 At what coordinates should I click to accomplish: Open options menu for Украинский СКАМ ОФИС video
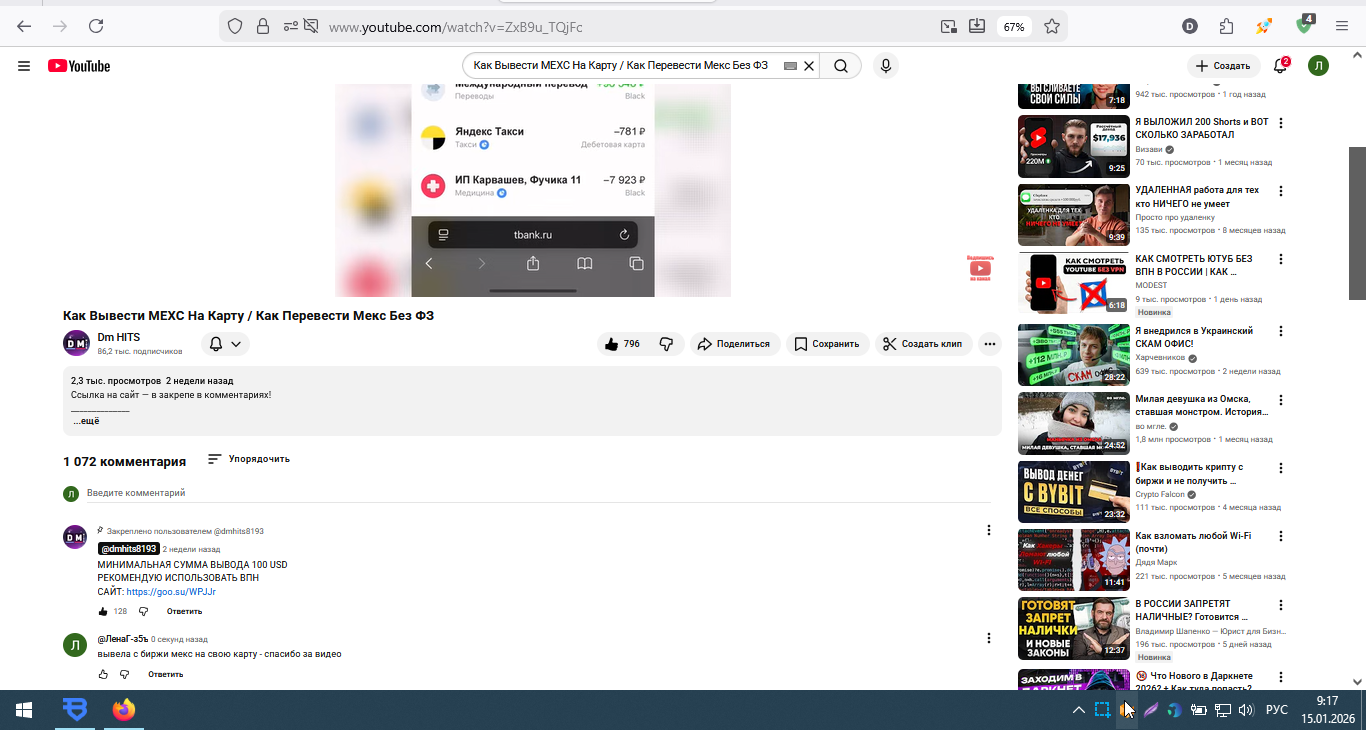(x=1281, y=331)
